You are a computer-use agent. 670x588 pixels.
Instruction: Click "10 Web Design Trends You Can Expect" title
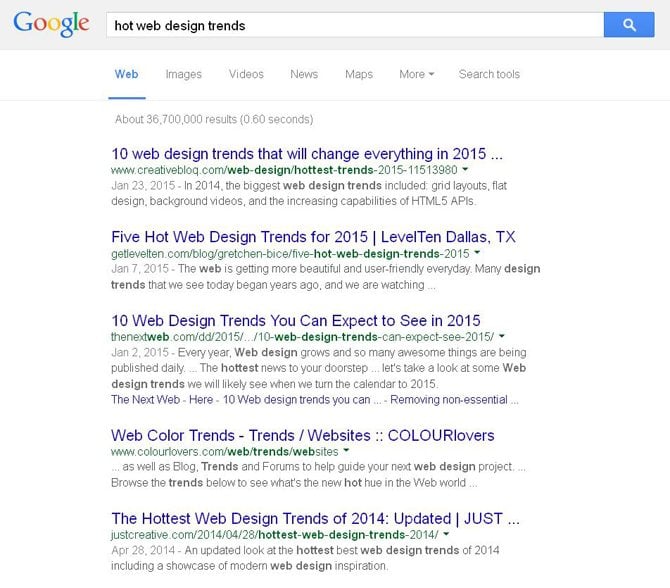point(295,320)
